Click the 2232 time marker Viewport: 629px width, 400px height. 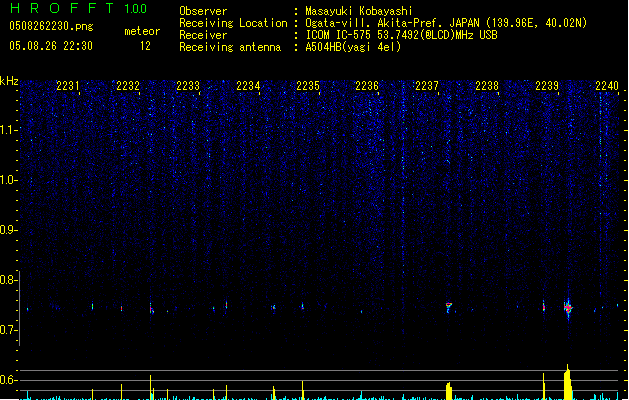tap(128, 86)
